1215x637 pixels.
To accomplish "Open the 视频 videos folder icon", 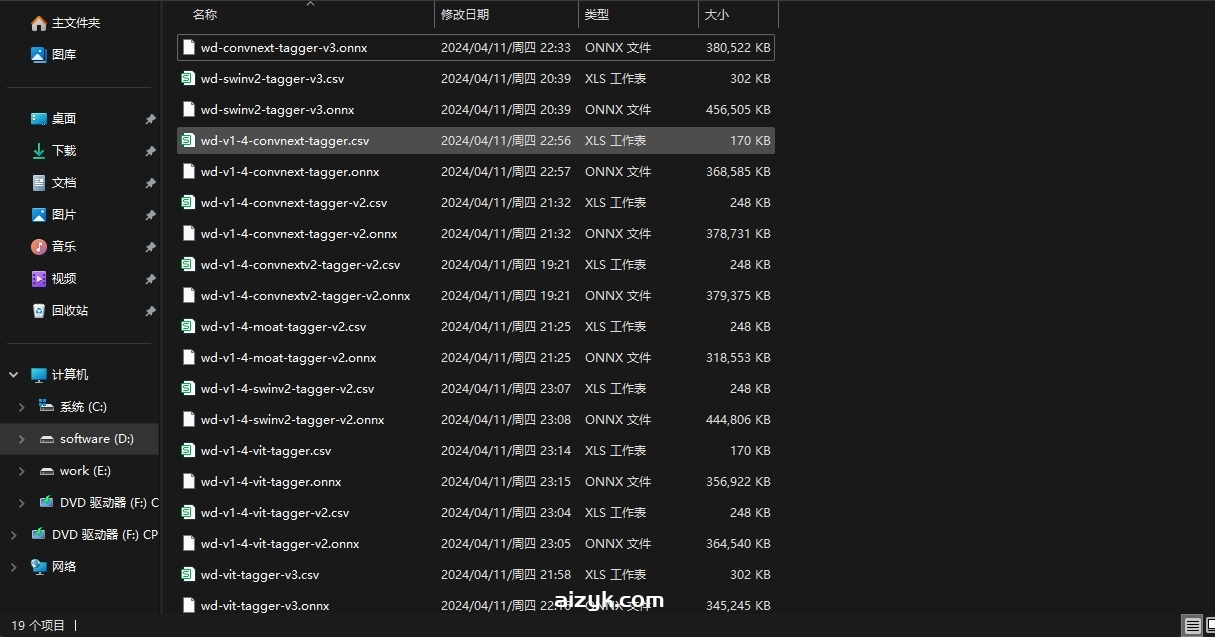I will tap(39, 279).
